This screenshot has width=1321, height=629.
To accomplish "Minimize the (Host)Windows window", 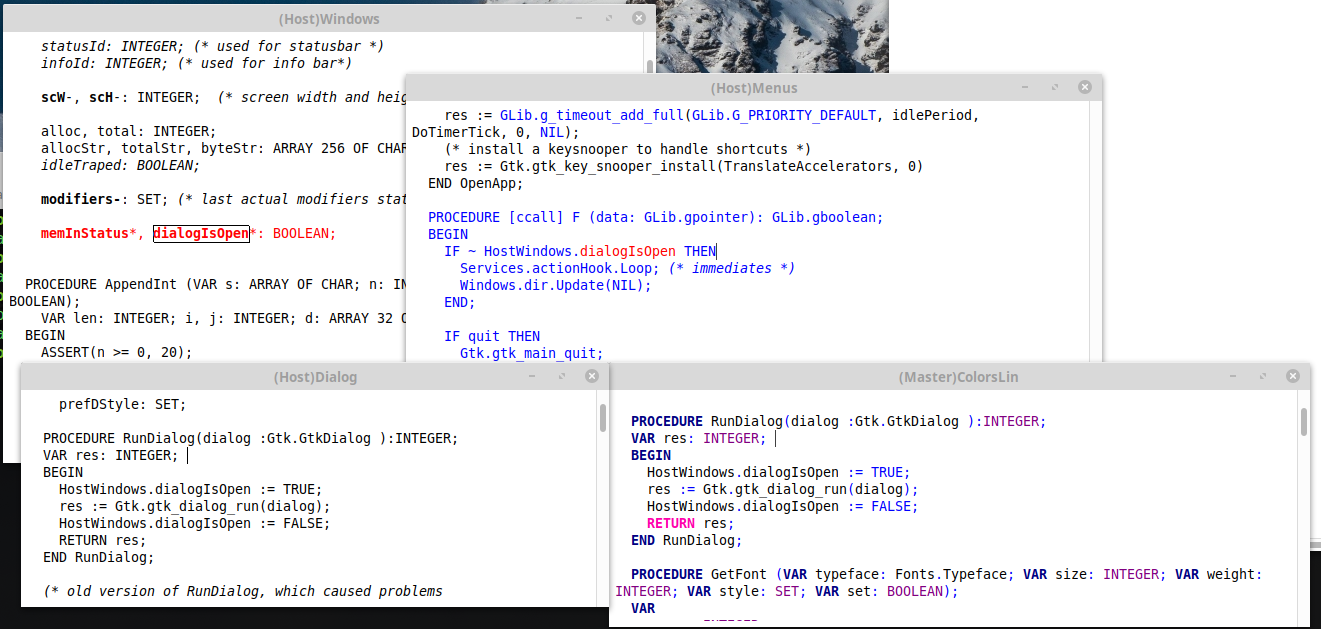I will coord(579,19).
